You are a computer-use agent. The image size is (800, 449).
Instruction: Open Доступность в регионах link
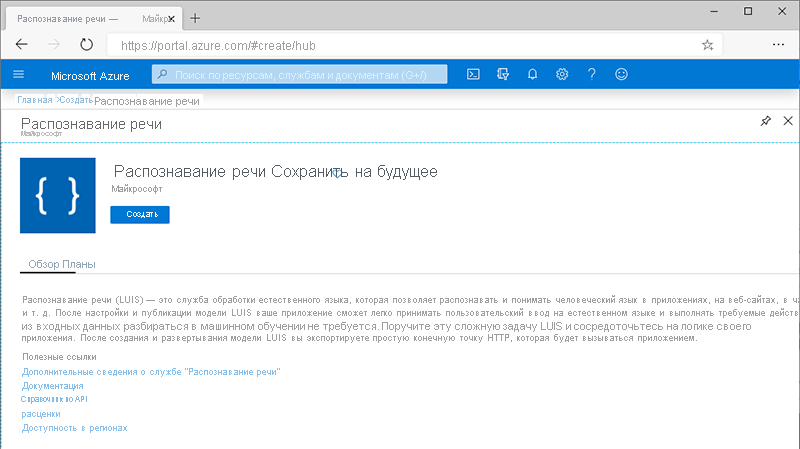tap(74, 428)
